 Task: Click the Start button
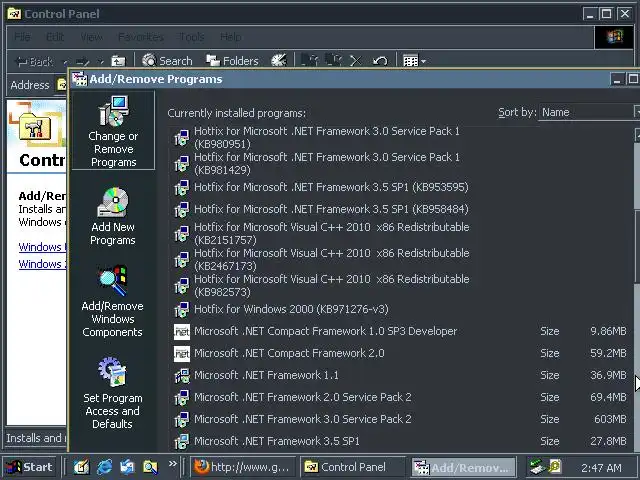(x=30, y=467)
